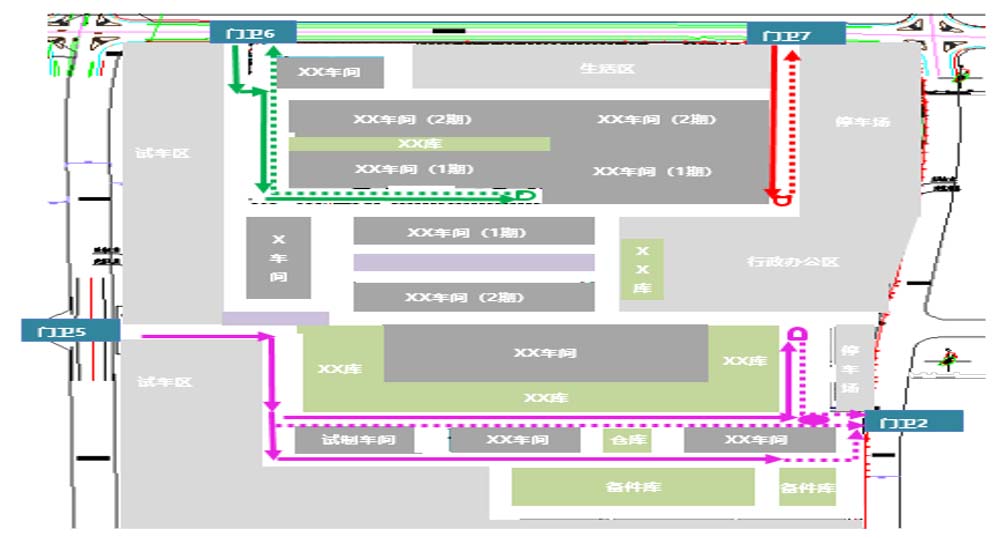The height and width of the screenshot is (538, 995).
Task: Click the vertical XX库 block beside 行政办公区
Action: [x=642, y=269]
